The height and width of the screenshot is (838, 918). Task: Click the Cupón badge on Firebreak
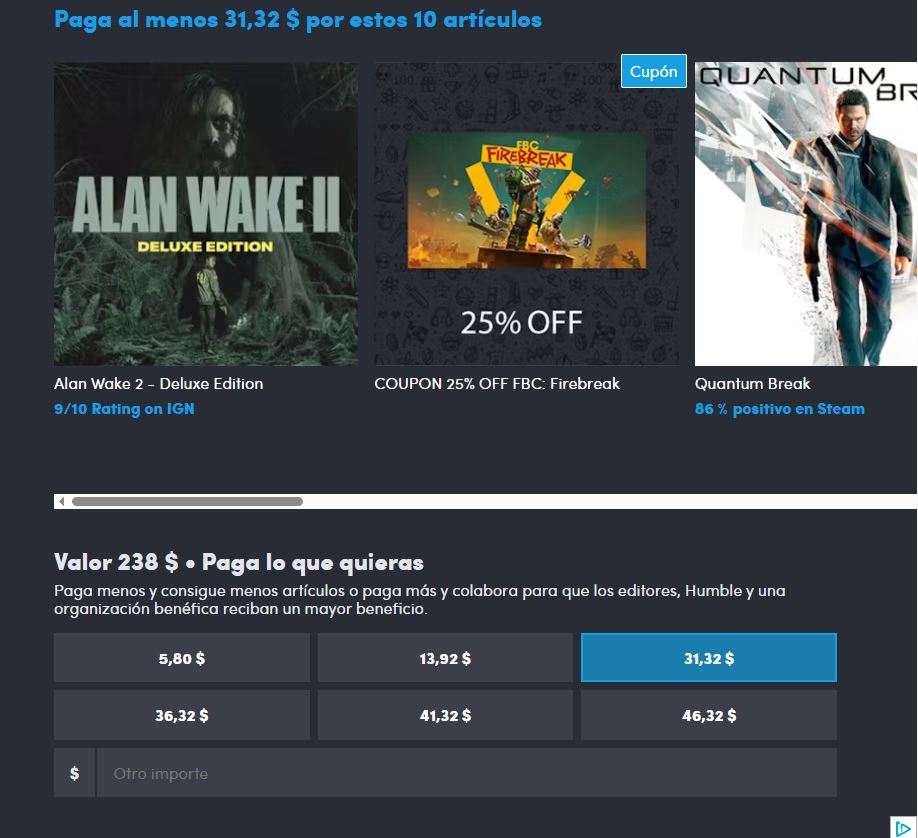[653, 71]
